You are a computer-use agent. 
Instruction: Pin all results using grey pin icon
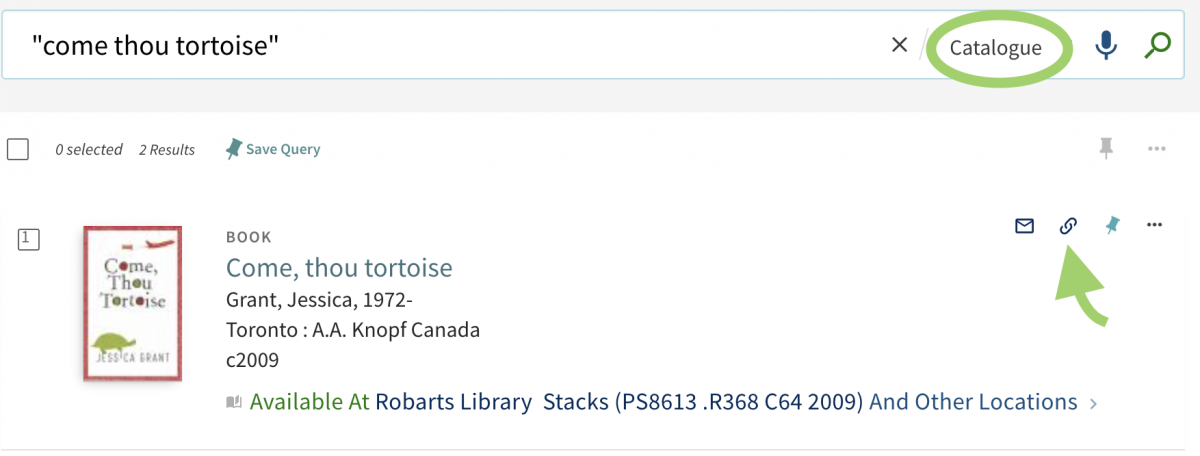coord(1106,149)
